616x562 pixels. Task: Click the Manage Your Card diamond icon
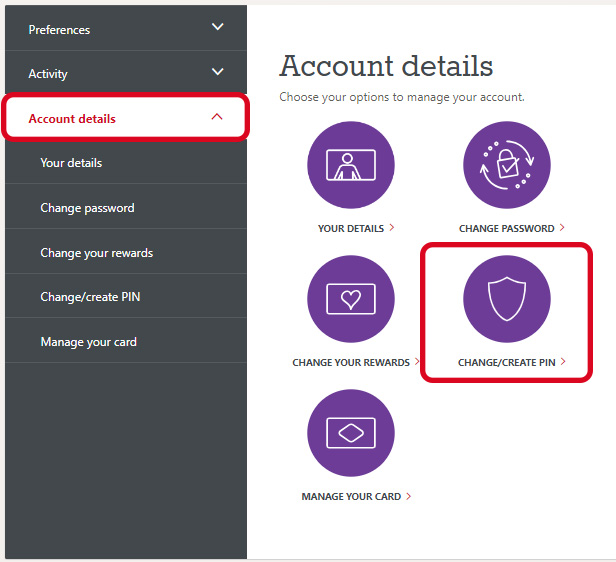(x=351, y=433)
